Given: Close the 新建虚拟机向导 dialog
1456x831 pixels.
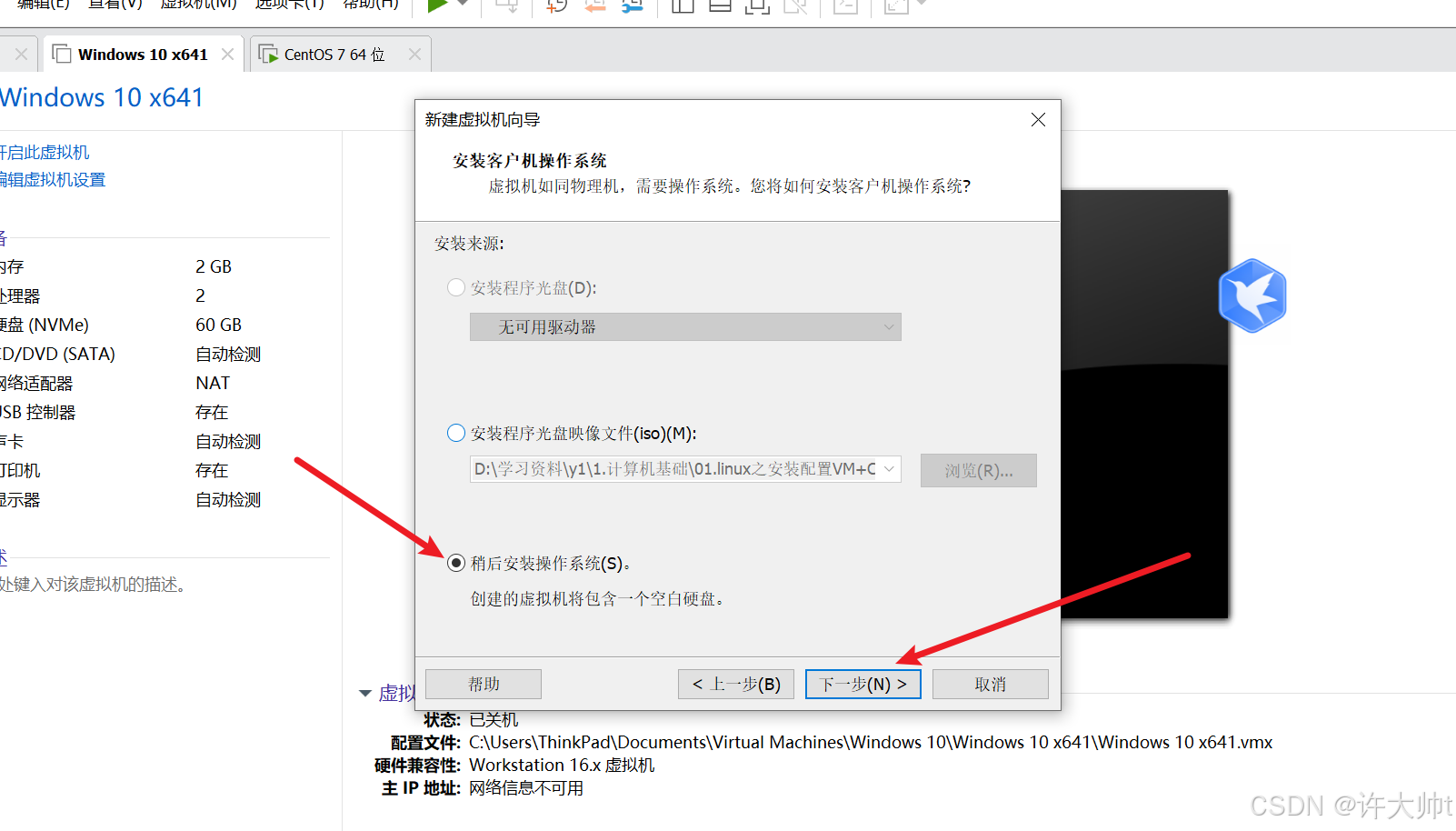Looking at the screenshot, I should coord(1038,120).
